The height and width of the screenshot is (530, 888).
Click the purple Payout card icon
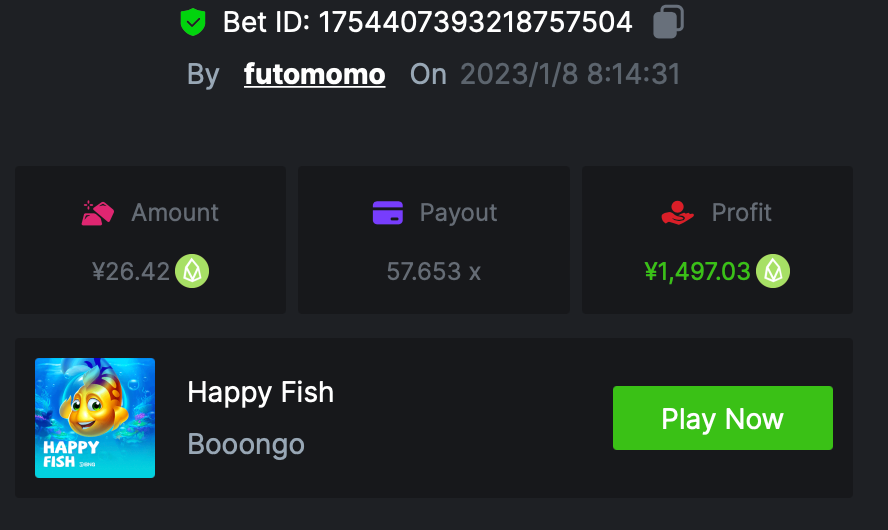[x=387, y=213]
